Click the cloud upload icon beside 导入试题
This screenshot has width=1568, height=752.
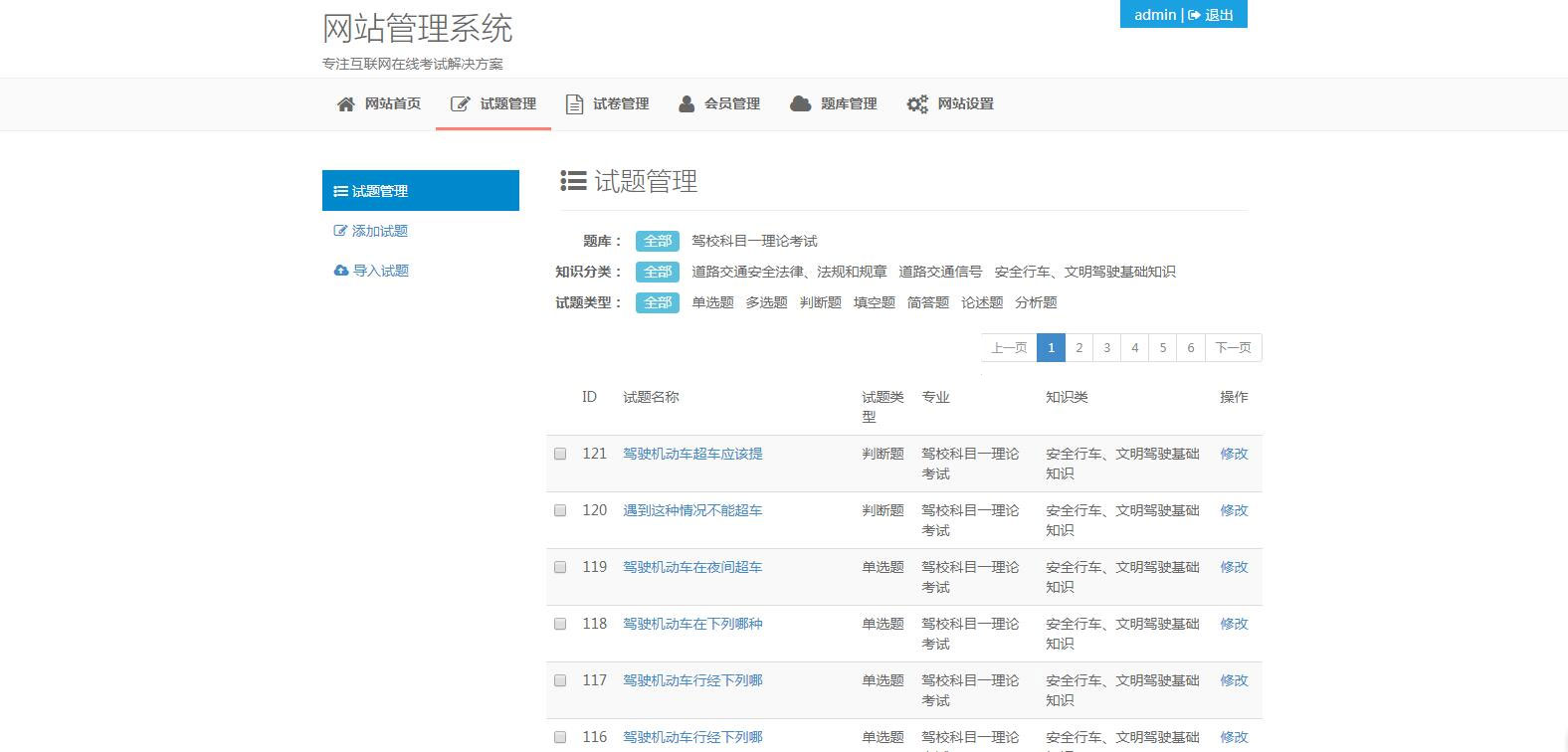point(341,271)
